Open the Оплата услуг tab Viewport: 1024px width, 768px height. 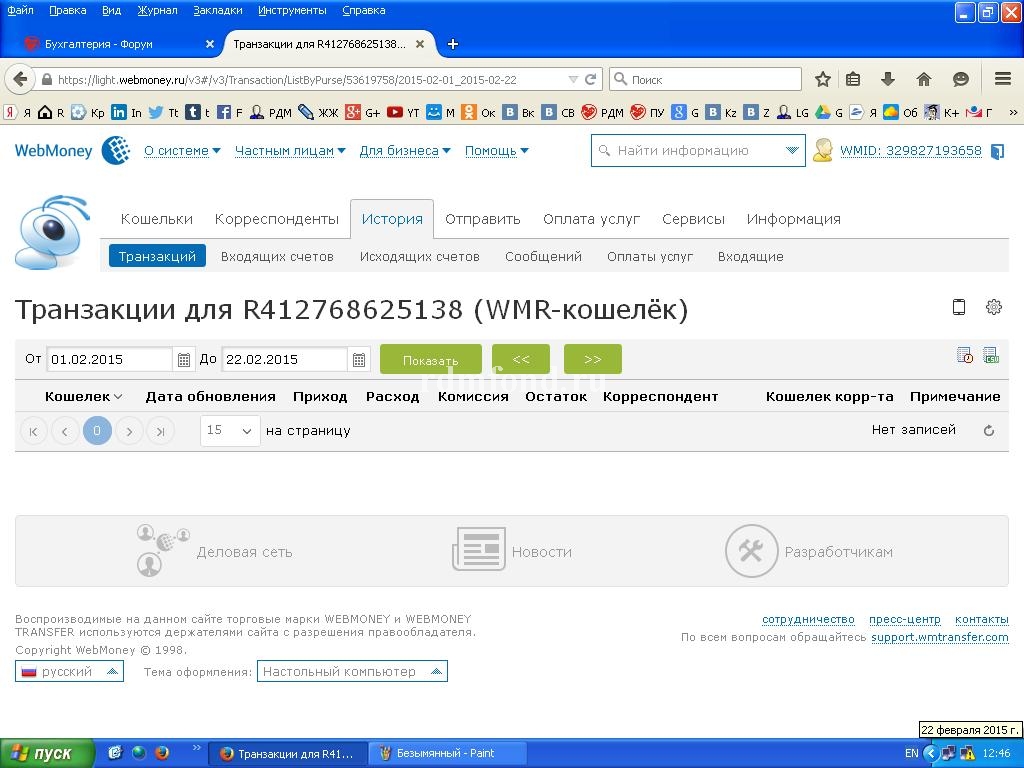591,219
